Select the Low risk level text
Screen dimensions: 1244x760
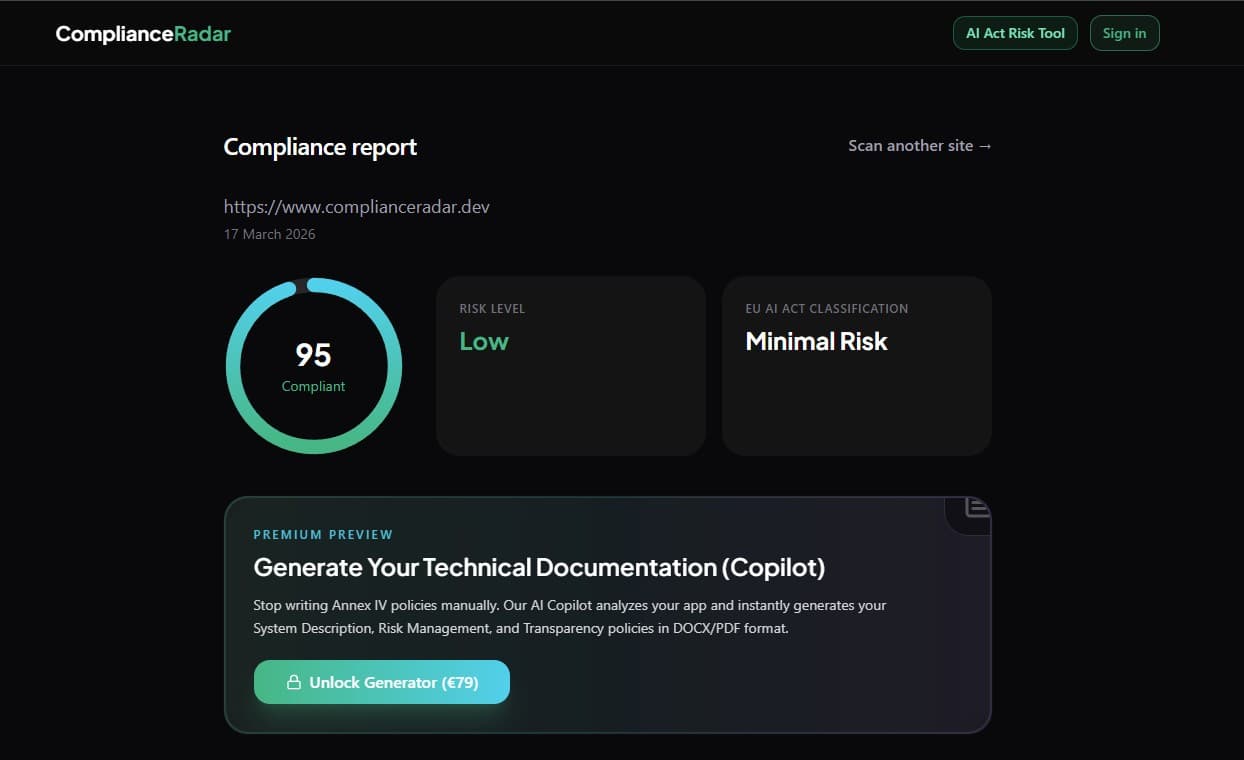pyautogui.click(x=483, y=341)
